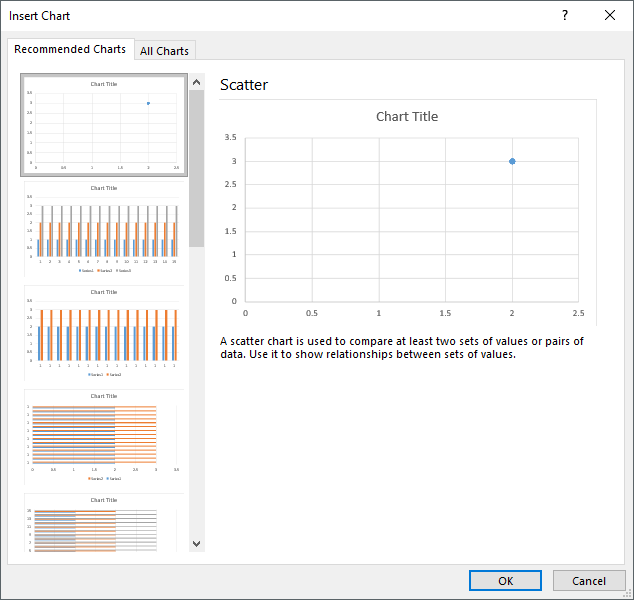Click the scatter chart description text
Viewport: 634px width, 600px height.
coord(402,348)
